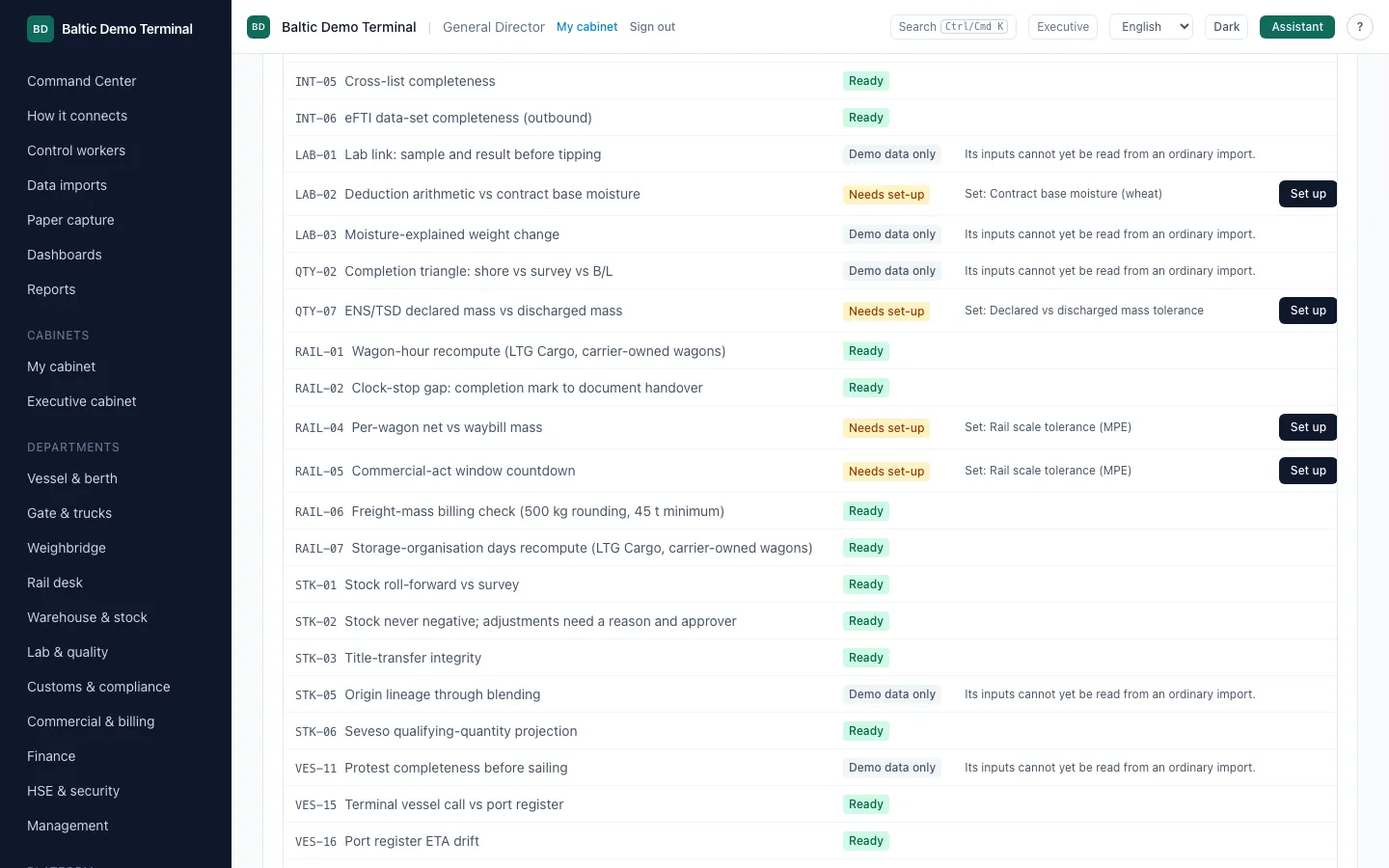
Task: Click Demo data only badge for STK-05
Action: 892,694
